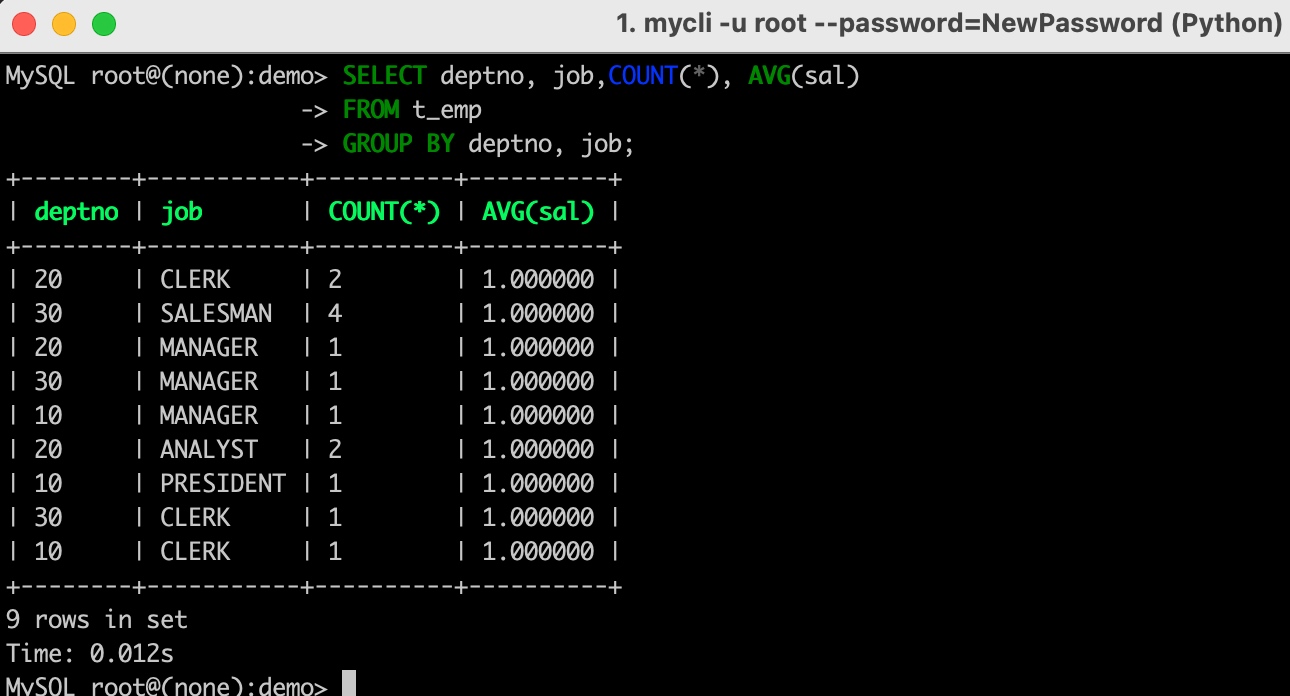The width and height of the screenshot is (1290, 696).
Task: Click the PRESIDENT job cell
Action: [x=223, y=484]
